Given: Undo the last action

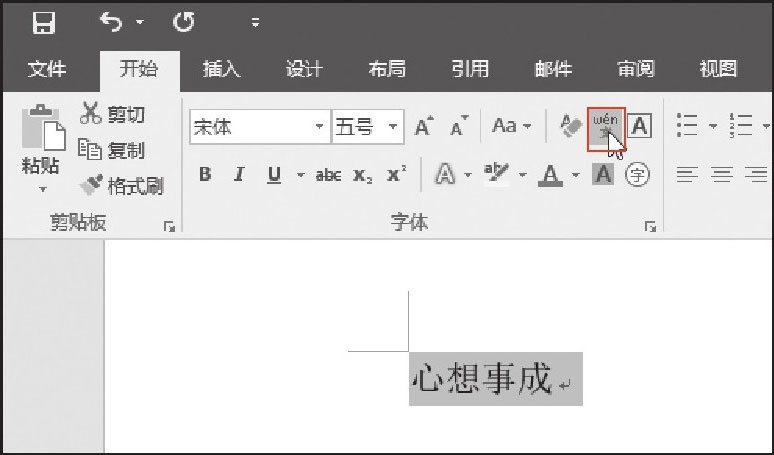Looking at the screenshot, I should (x=111, y=22).
